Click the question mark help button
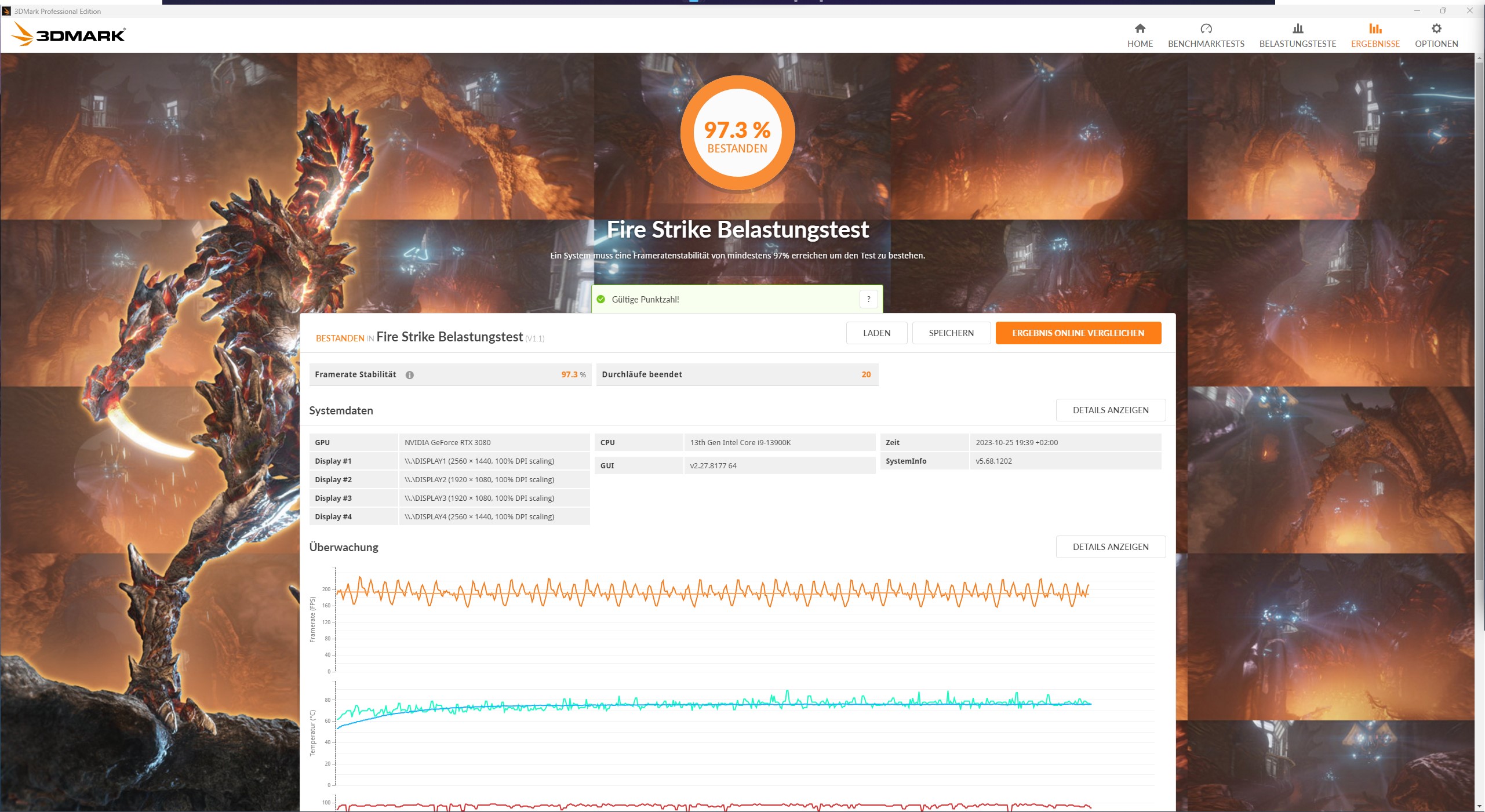 coord(868,299)
